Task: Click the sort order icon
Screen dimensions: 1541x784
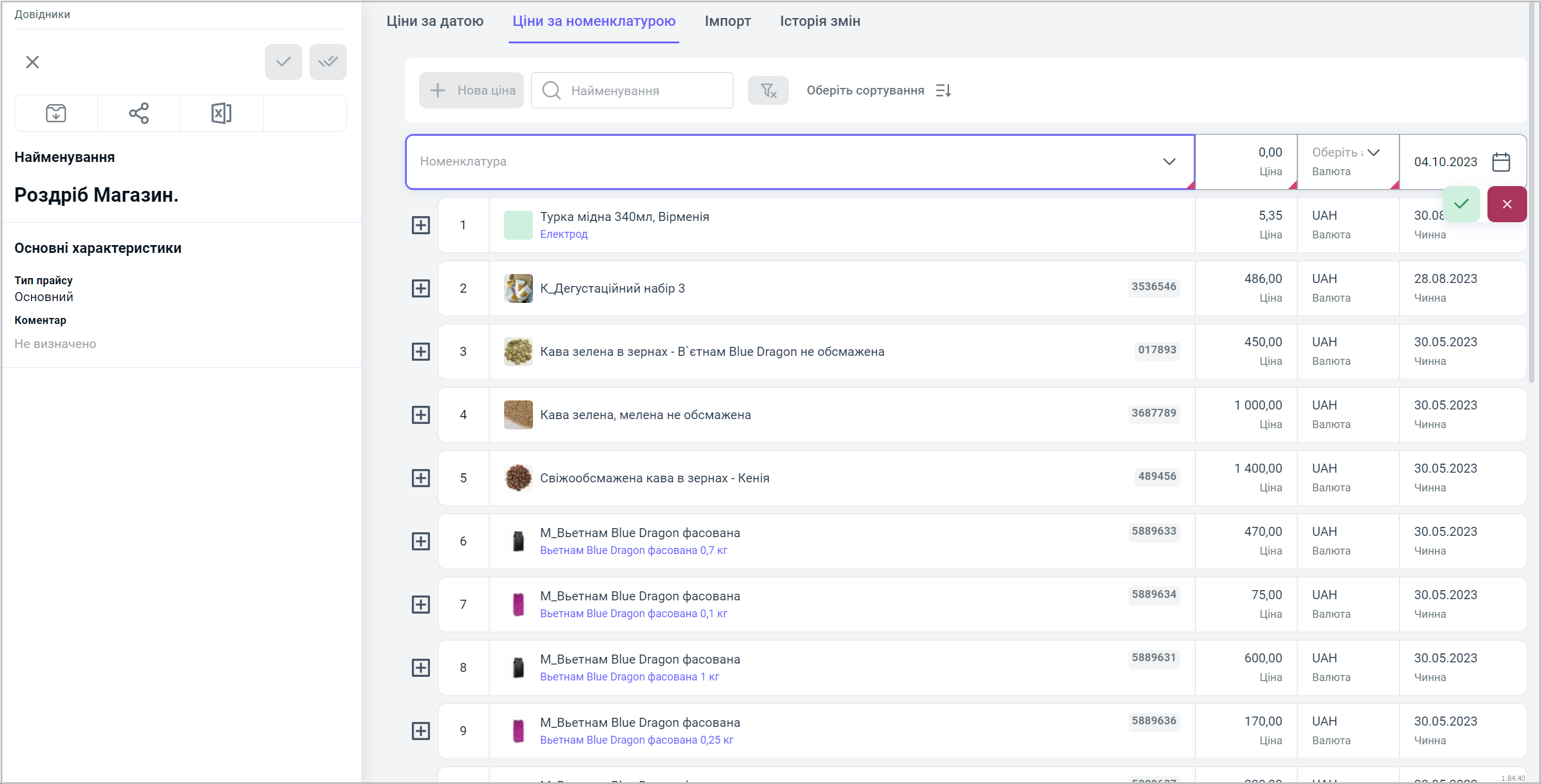Action: 943,90
